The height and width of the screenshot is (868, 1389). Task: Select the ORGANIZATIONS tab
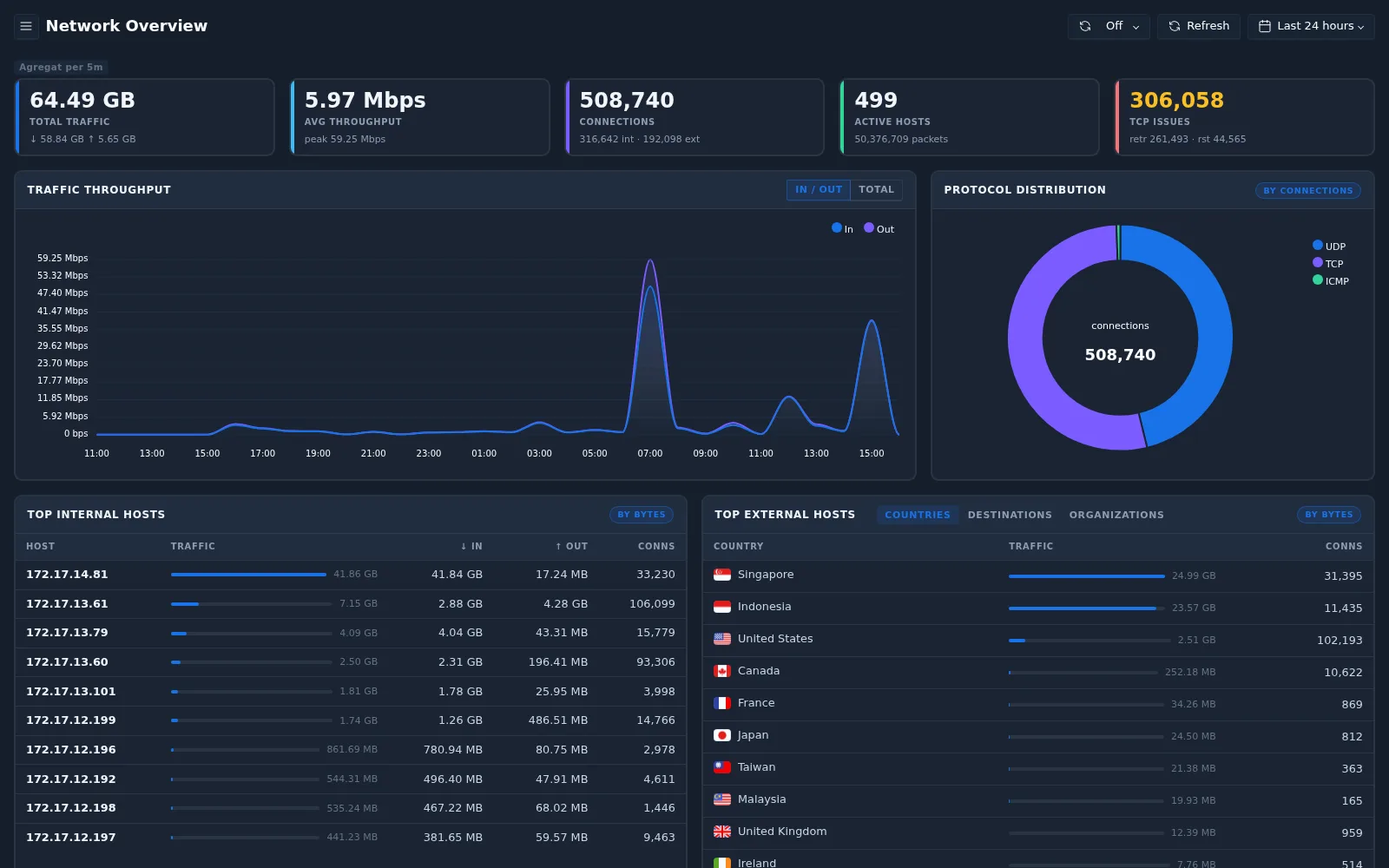tap(1116, 515)
